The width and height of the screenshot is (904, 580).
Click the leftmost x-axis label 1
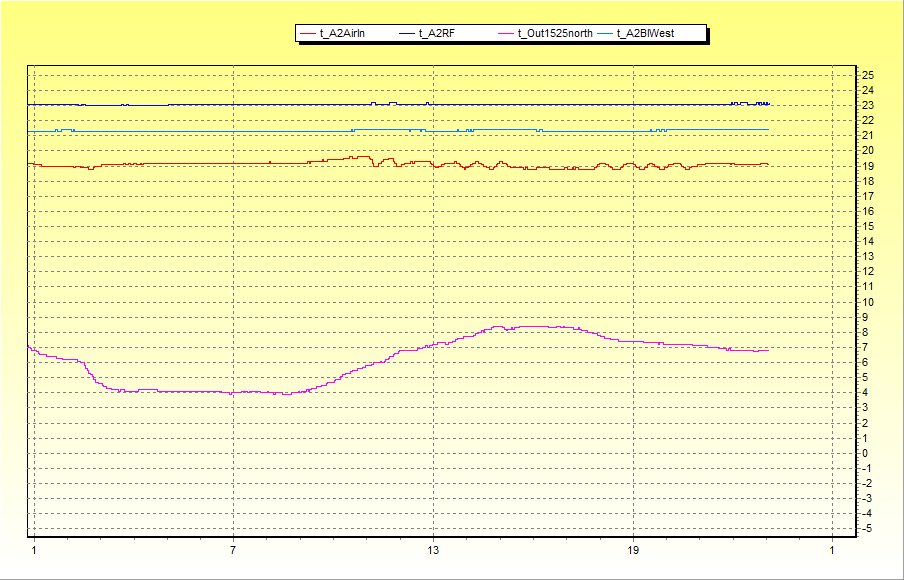click(33, 550)
